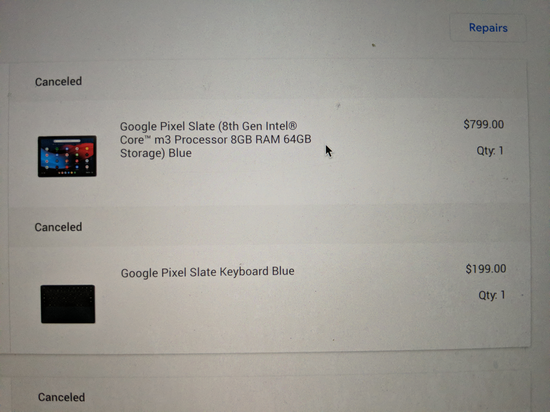This screenshot has height=412, width=550.
Task: Click Qty: 1 under the $799.00 price
Action: [x=490, y=151]
